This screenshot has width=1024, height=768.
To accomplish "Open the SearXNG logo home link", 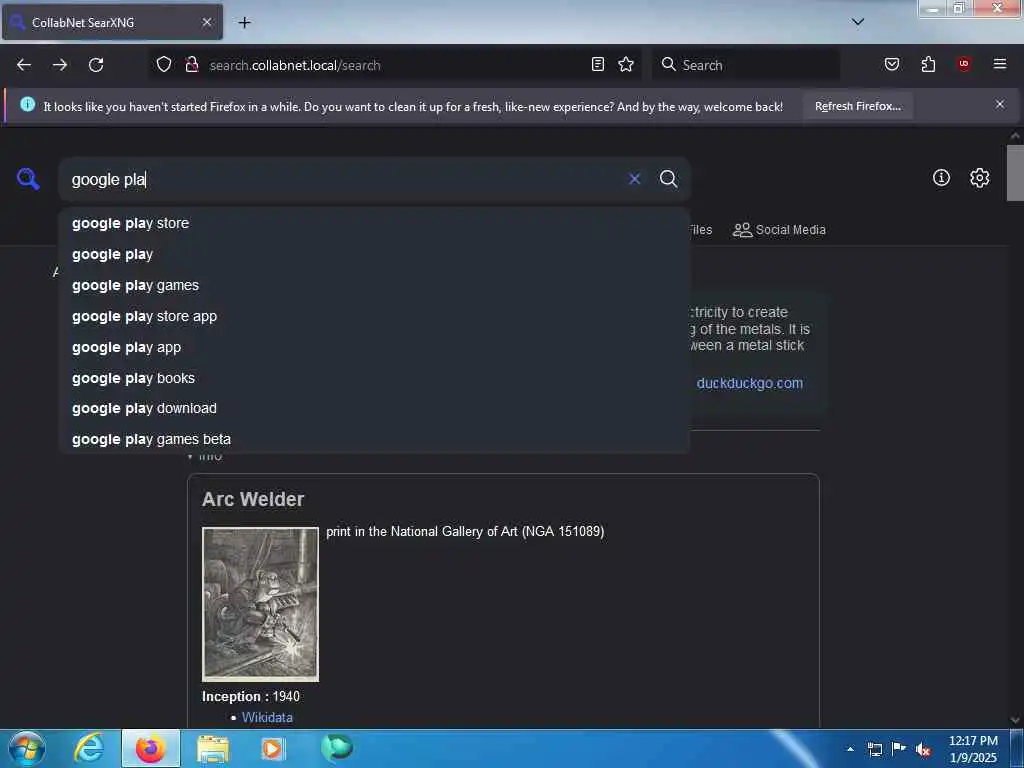I will (x=28, y=178).
